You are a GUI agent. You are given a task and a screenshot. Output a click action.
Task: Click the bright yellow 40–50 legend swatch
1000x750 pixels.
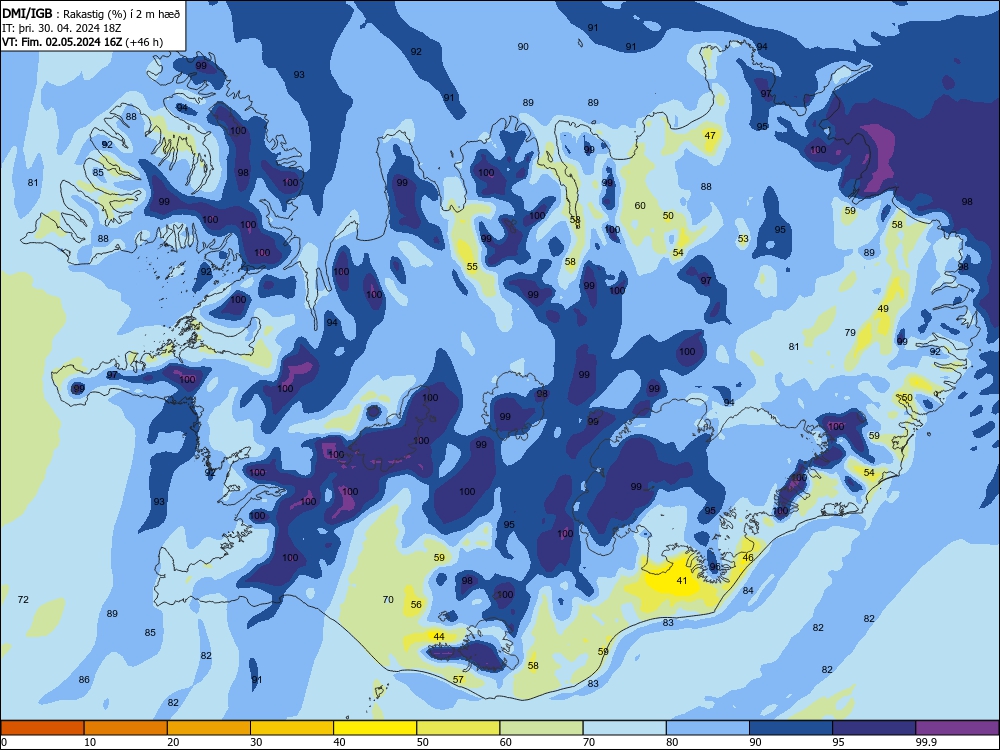(x=375, y=728)
